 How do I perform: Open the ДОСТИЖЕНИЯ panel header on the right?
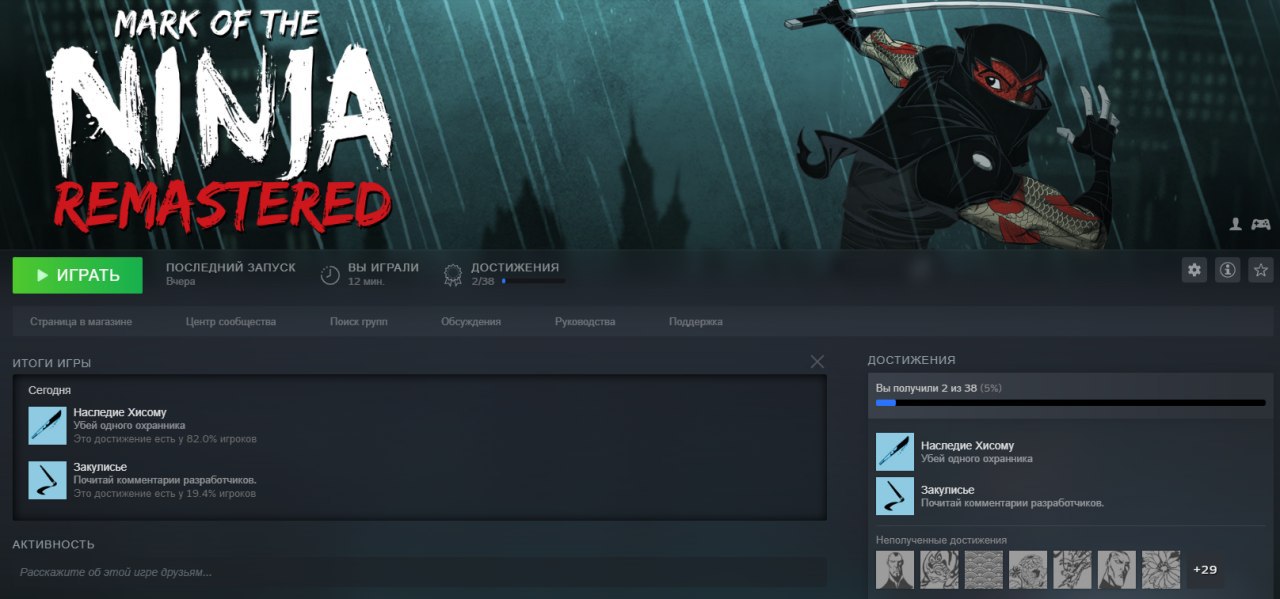click(x=911, y=360)
